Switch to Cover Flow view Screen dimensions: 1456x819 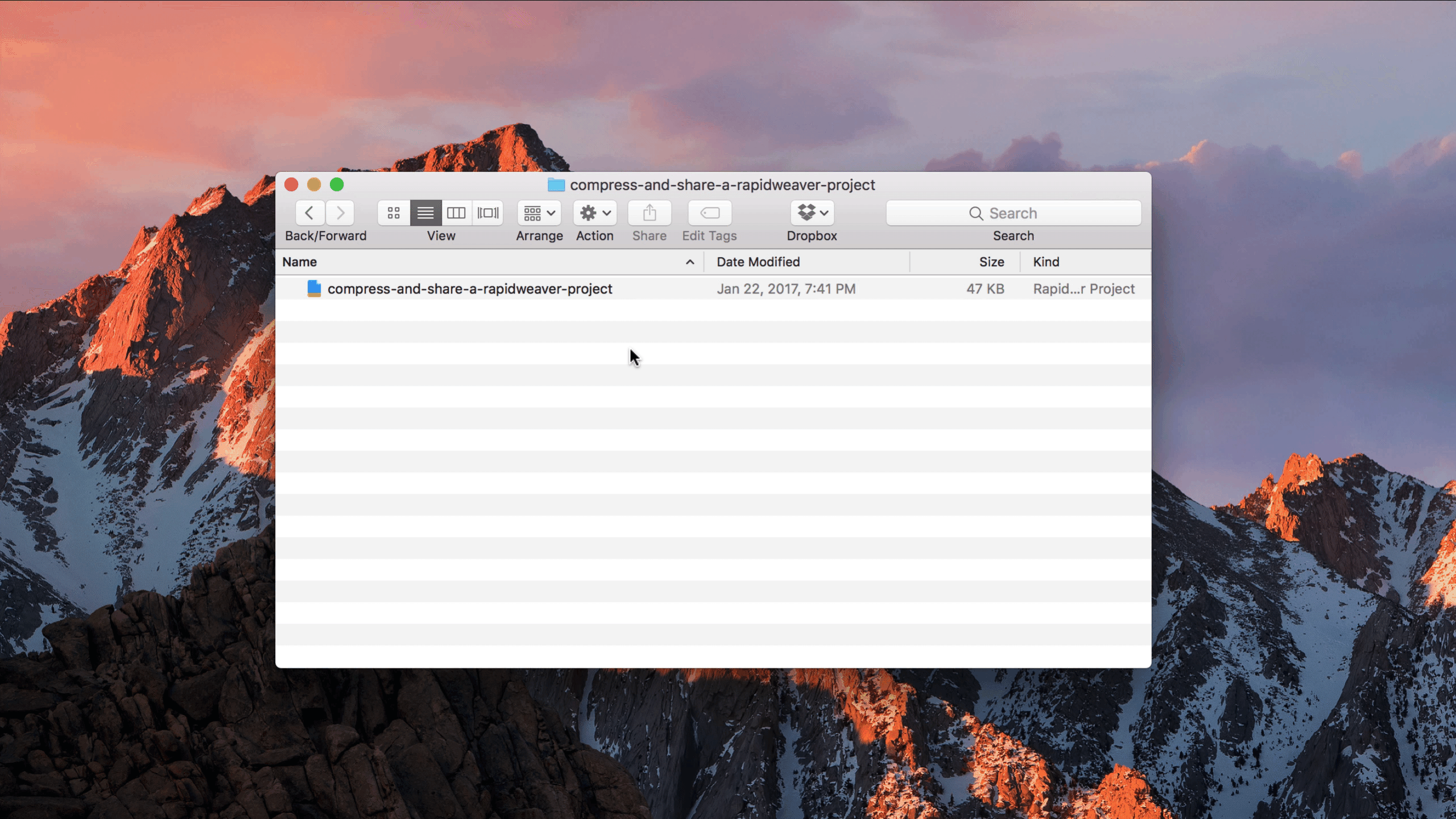pyautogui.click(x=488, y=213)
